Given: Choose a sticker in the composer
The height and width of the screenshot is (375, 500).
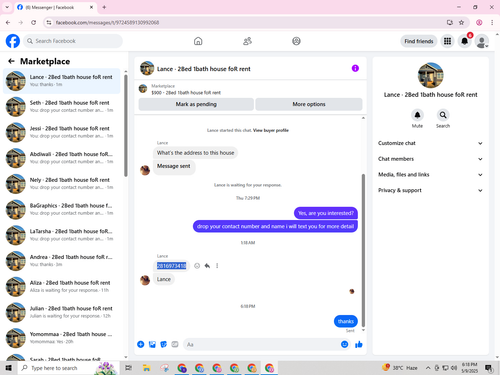Looking at the screenshot, I should 163,344.
